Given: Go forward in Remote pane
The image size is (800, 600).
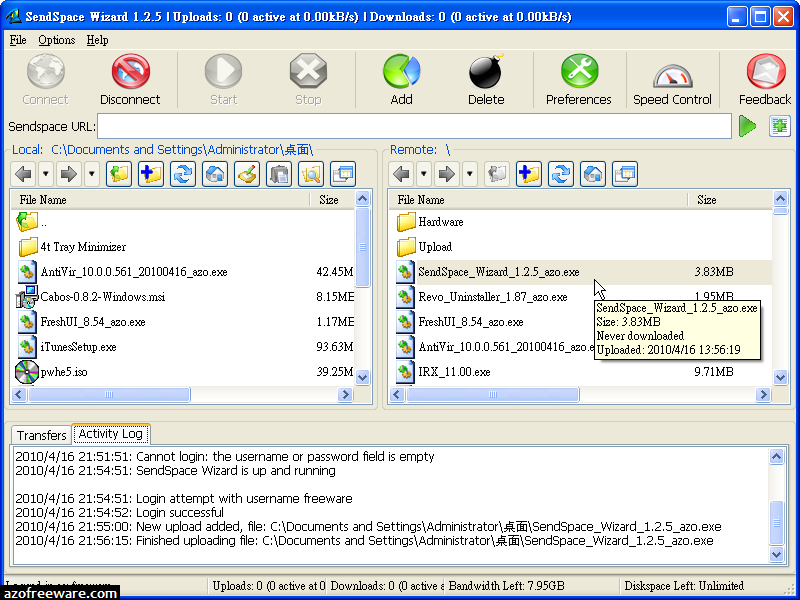Looking at the screenshot, I should (447, 174).
